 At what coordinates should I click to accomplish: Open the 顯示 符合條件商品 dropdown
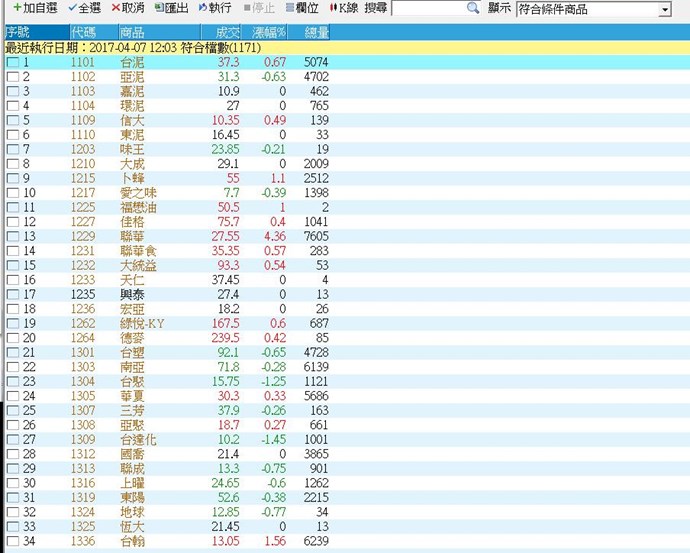tap(594, 9)
